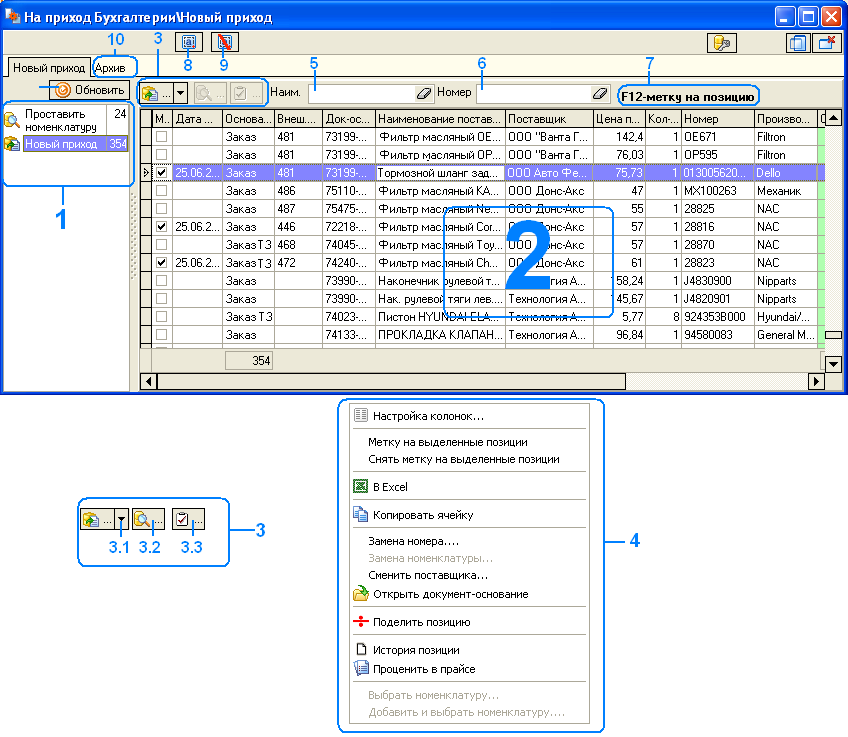This screenshot has height=737, width=848.
Task: Click the exit window icon with red cross
Action: tap(827, 43)
